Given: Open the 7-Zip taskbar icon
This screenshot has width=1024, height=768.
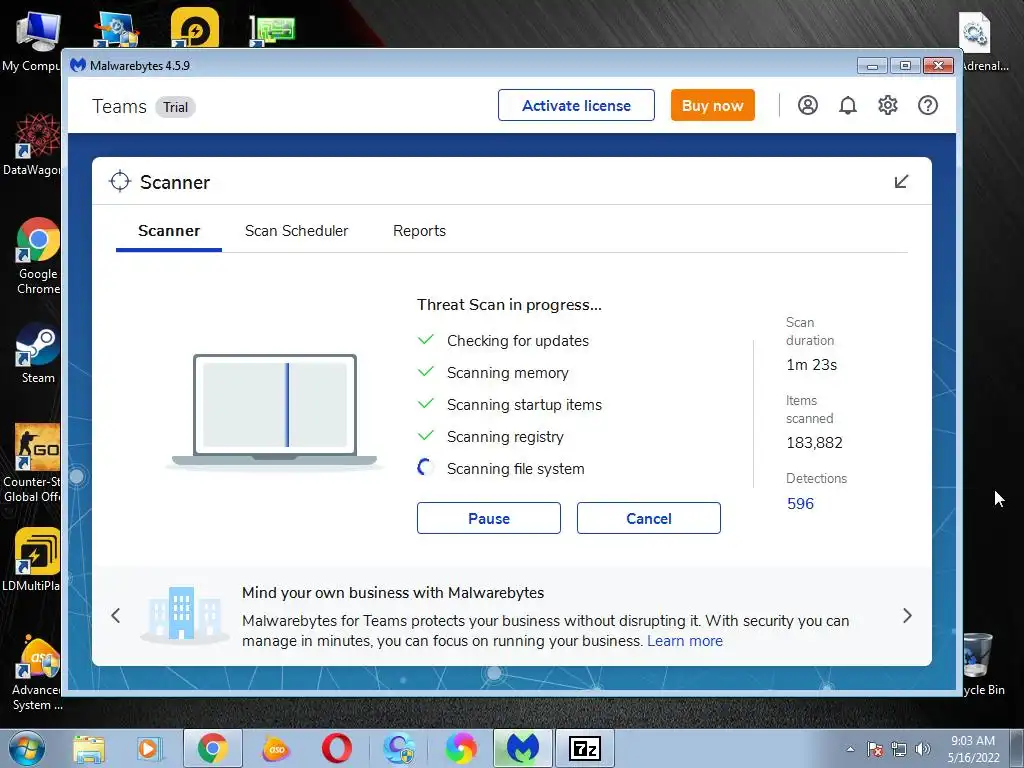Looking at the screenshot, I should [x=584, y=748].
